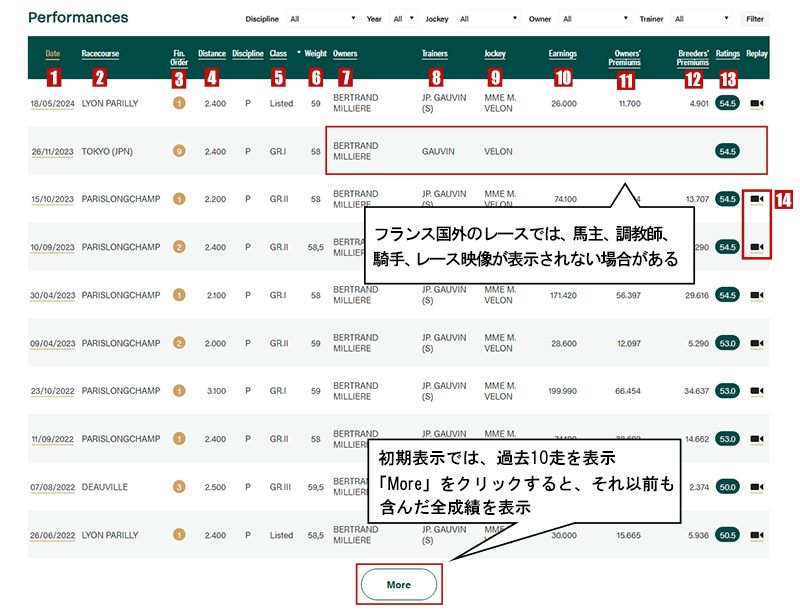Play replay video for 30/04/2023 ParisLongchamp race
The image size is (800, 611).
[757, 295]
